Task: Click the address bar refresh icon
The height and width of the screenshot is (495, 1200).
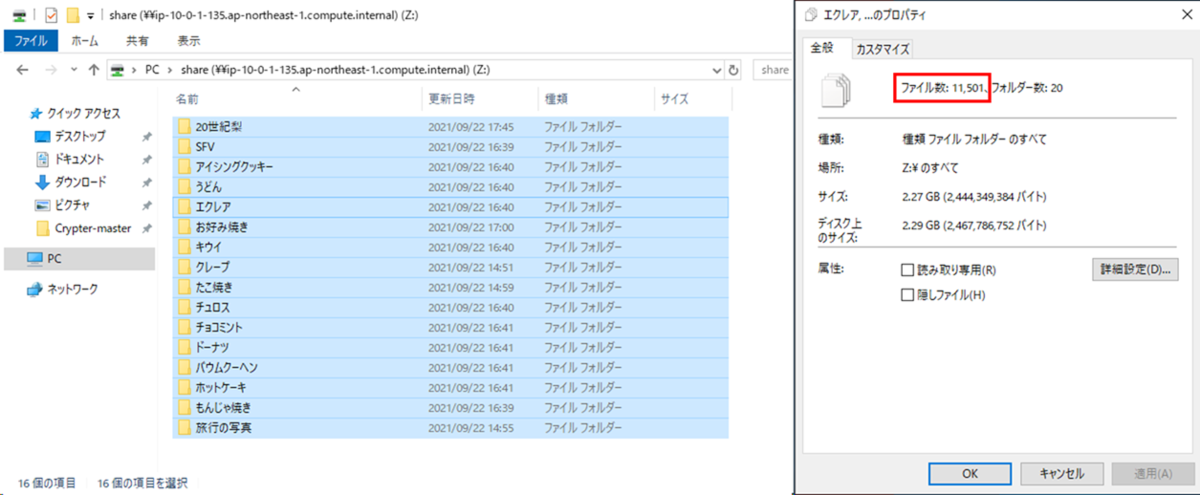Action: pyautogui.click(x=734, y=70)
